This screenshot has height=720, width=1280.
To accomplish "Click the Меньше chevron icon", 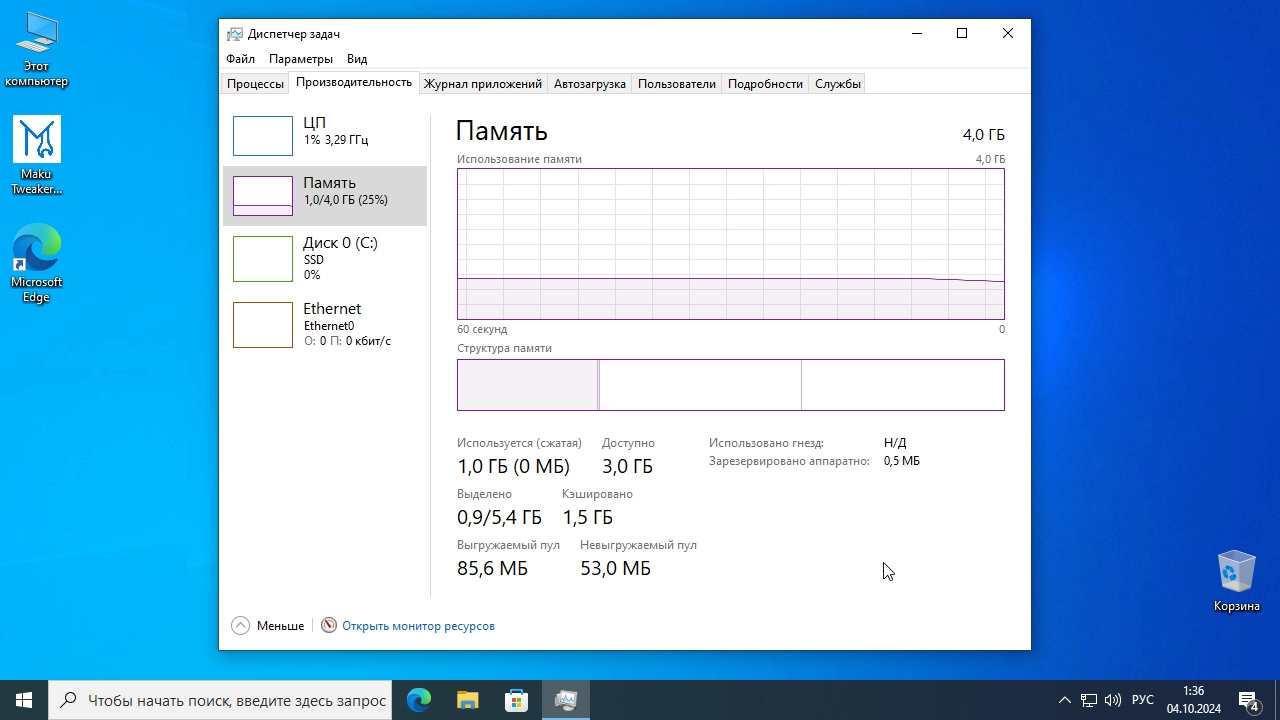I will [240, 625].
